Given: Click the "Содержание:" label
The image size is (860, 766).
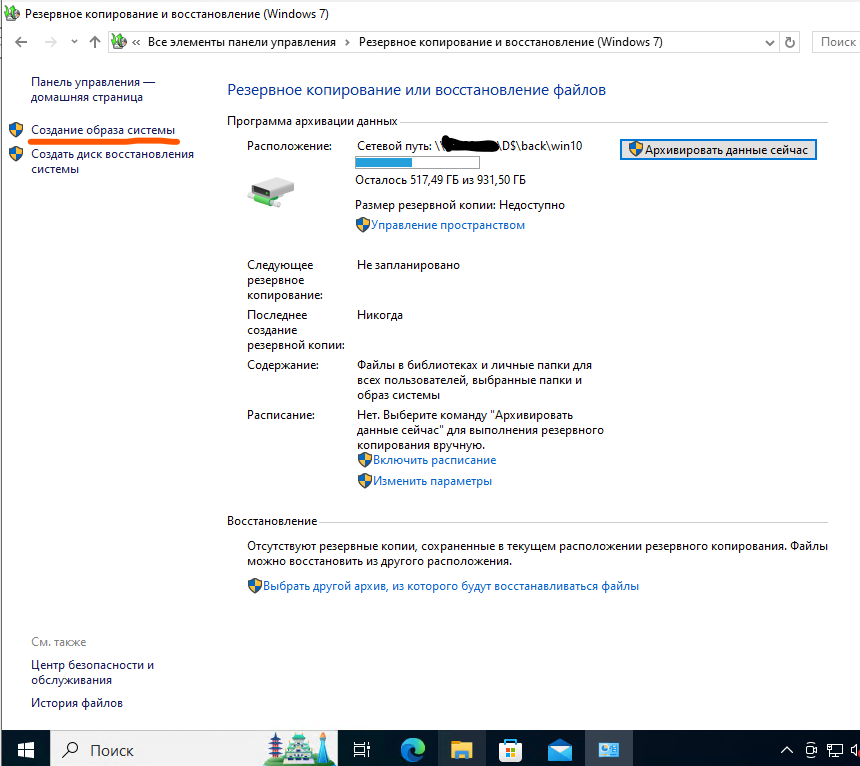Looking at the screenshot, I should 282,365.
